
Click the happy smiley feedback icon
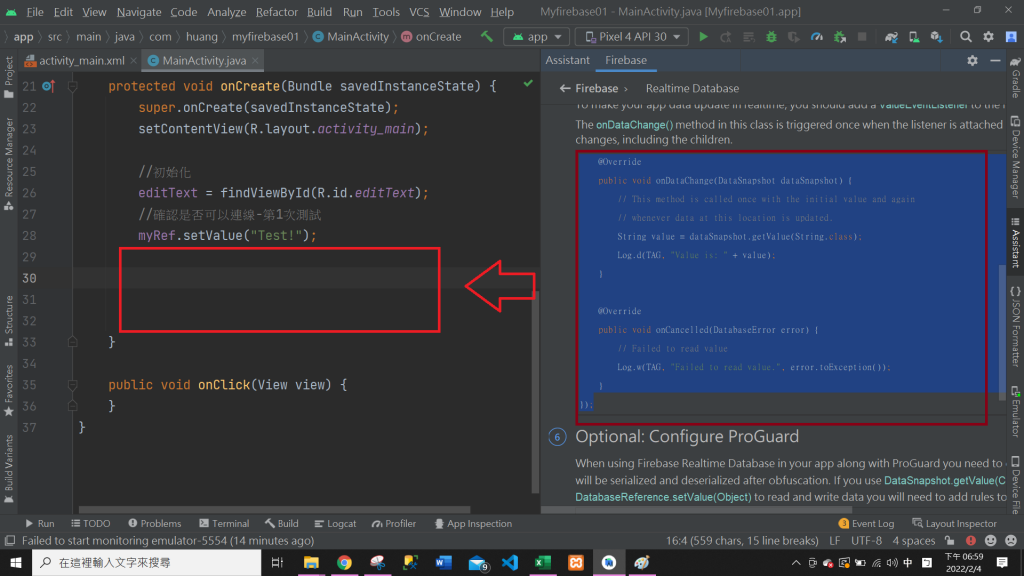point(991,541)
